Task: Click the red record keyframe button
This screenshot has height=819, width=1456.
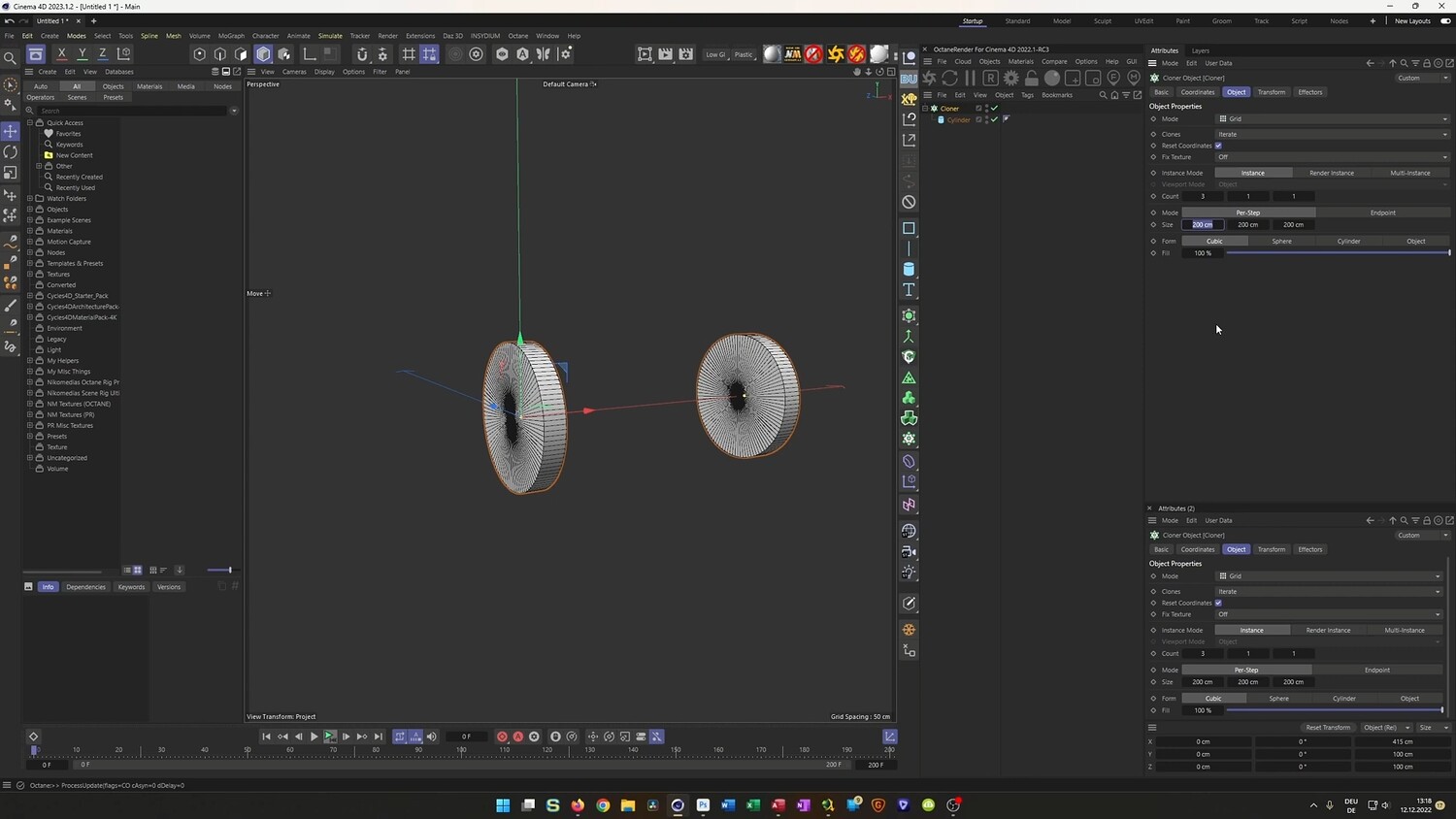Action: click(502, 737)
